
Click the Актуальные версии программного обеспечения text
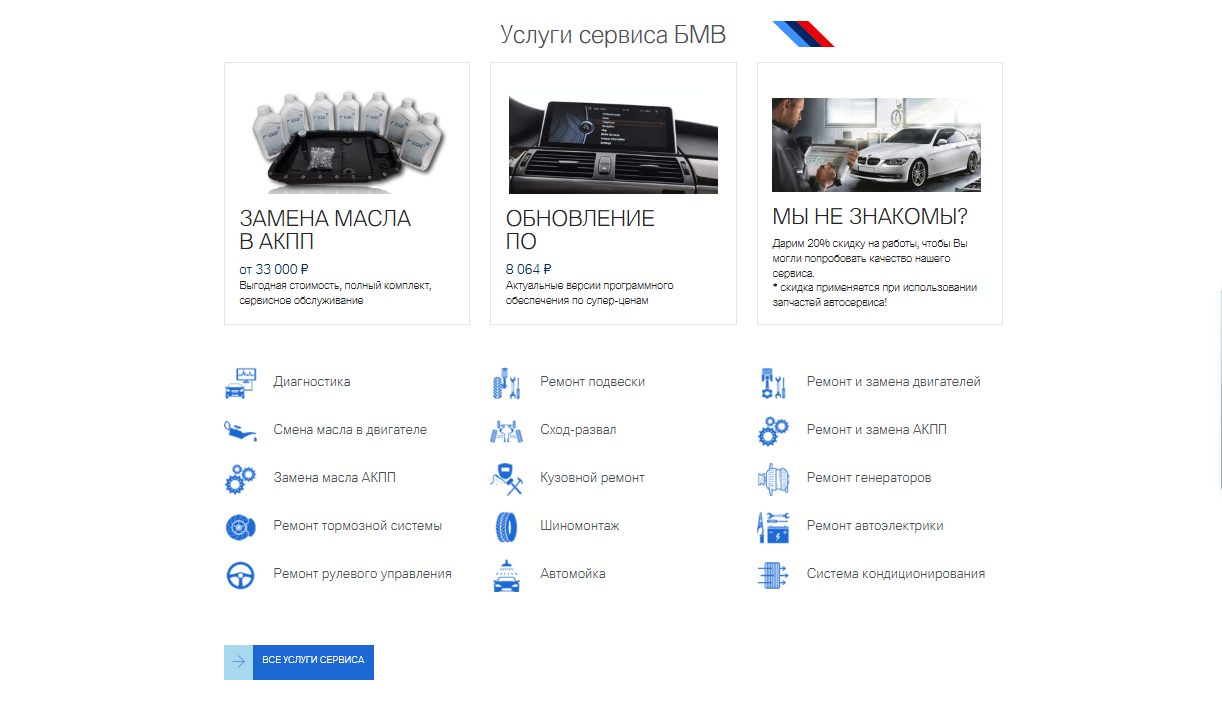590,293
